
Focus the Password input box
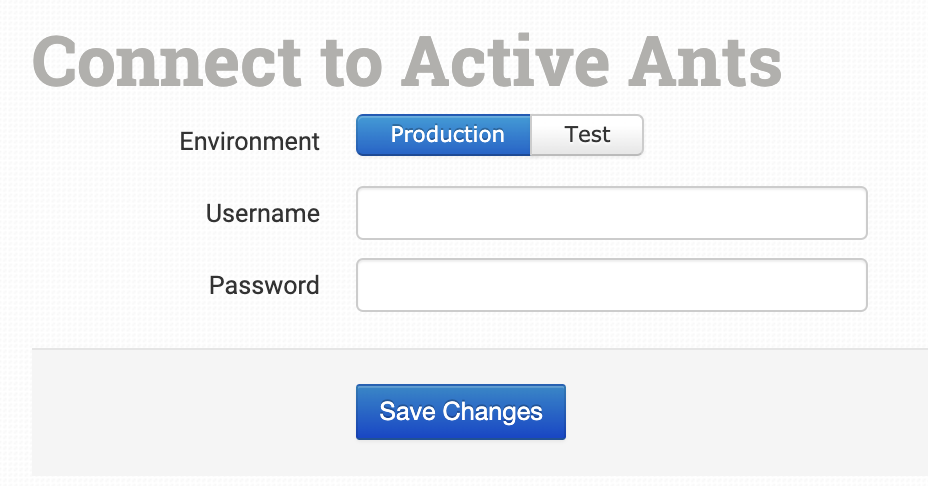point(611,285)
